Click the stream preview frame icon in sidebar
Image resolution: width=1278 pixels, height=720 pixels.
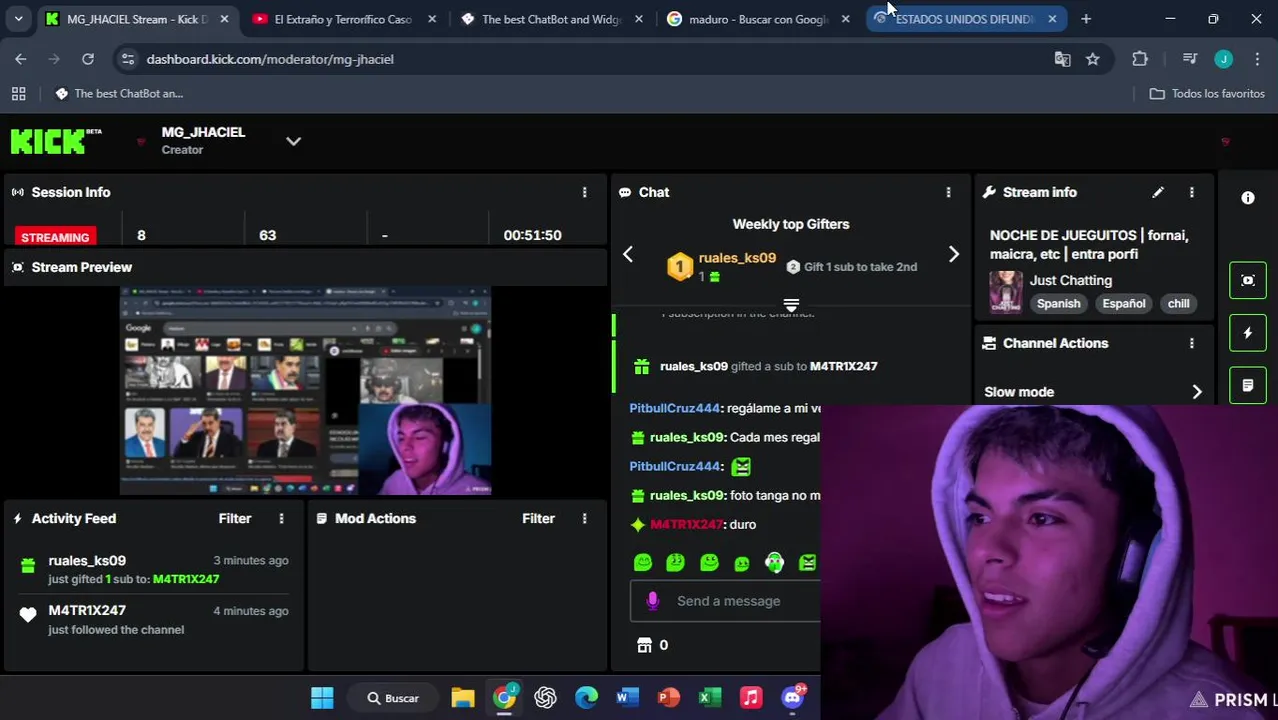1248,280
